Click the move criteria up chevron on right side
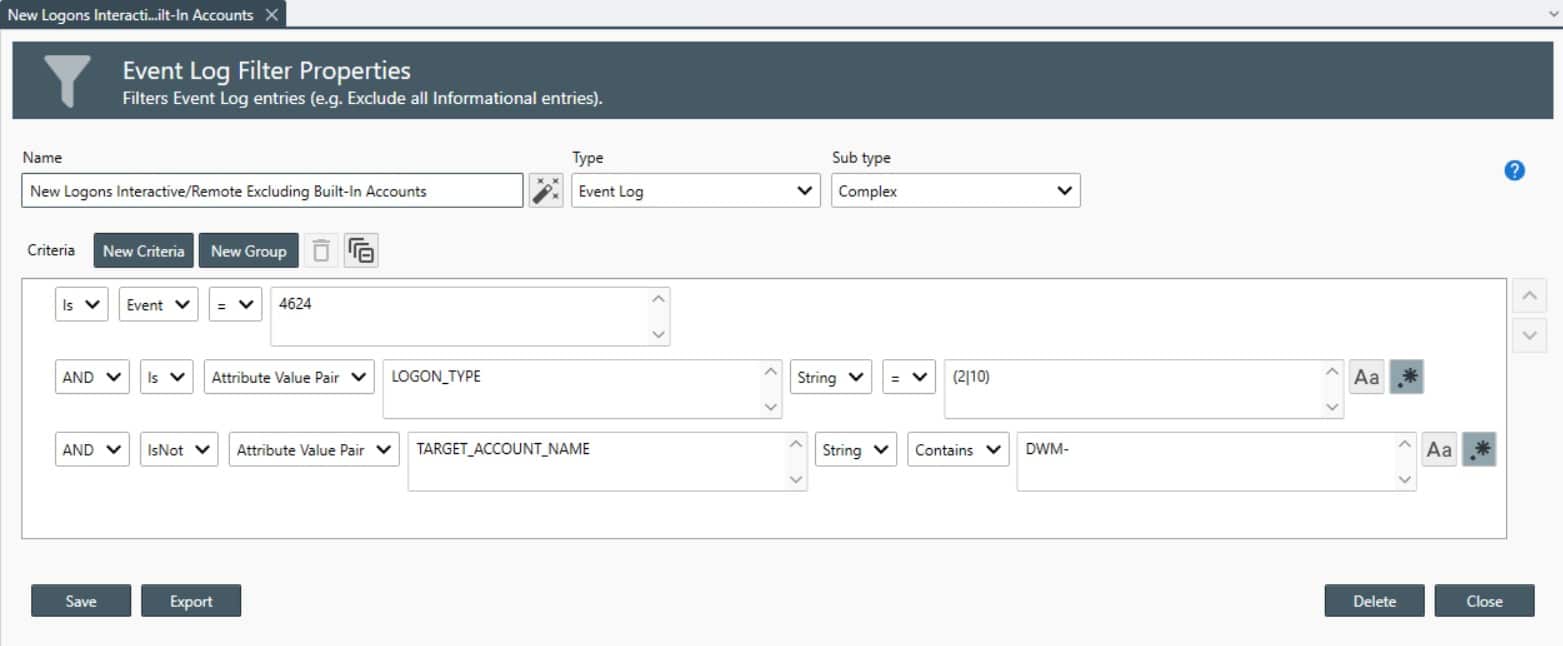 [x=1529, y=295]
